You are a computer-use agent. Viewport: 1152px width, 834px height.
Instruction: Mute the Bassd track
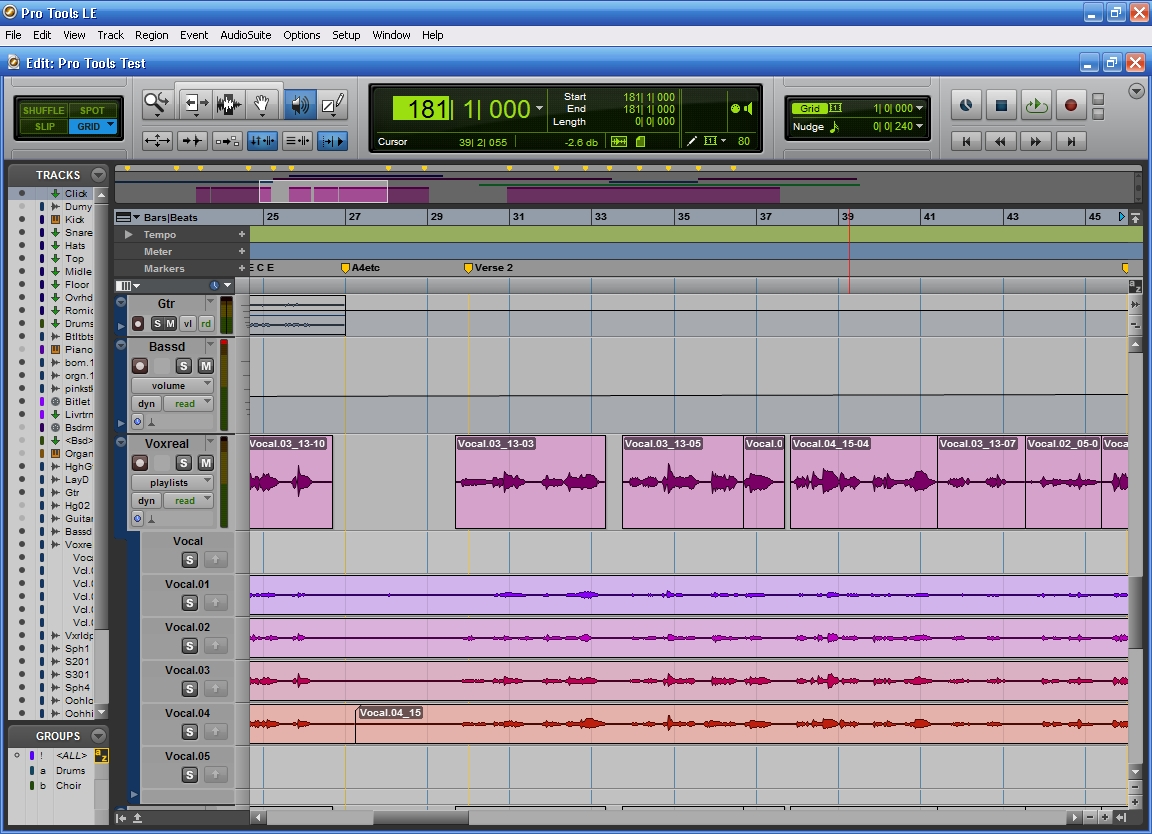click(206, 366)
